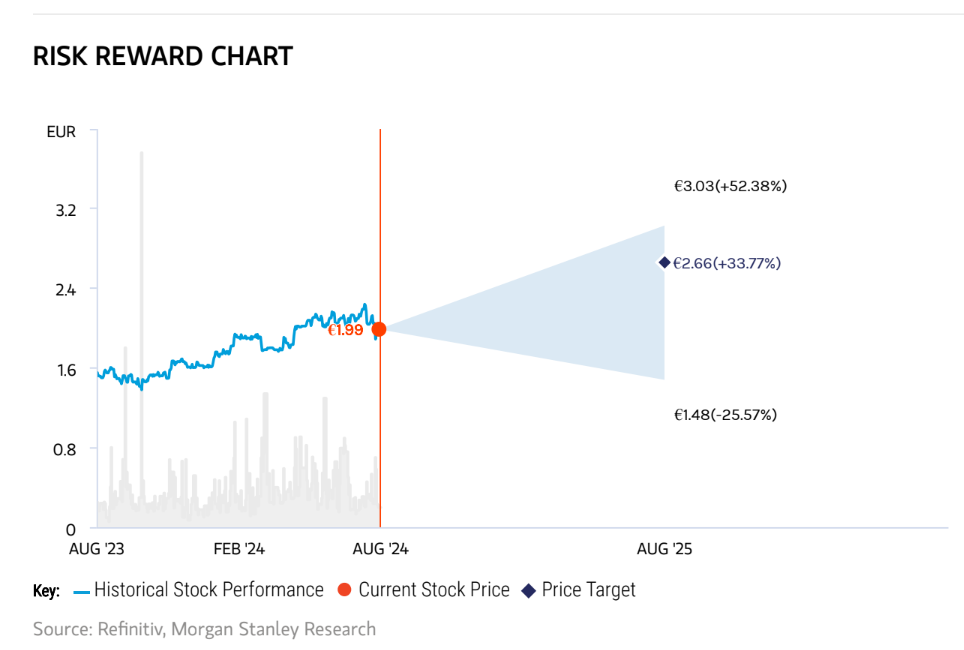Click the €1.99 current price label
Image resolution: width=964 pixels, height=650 pixels.
coord(346,329)
